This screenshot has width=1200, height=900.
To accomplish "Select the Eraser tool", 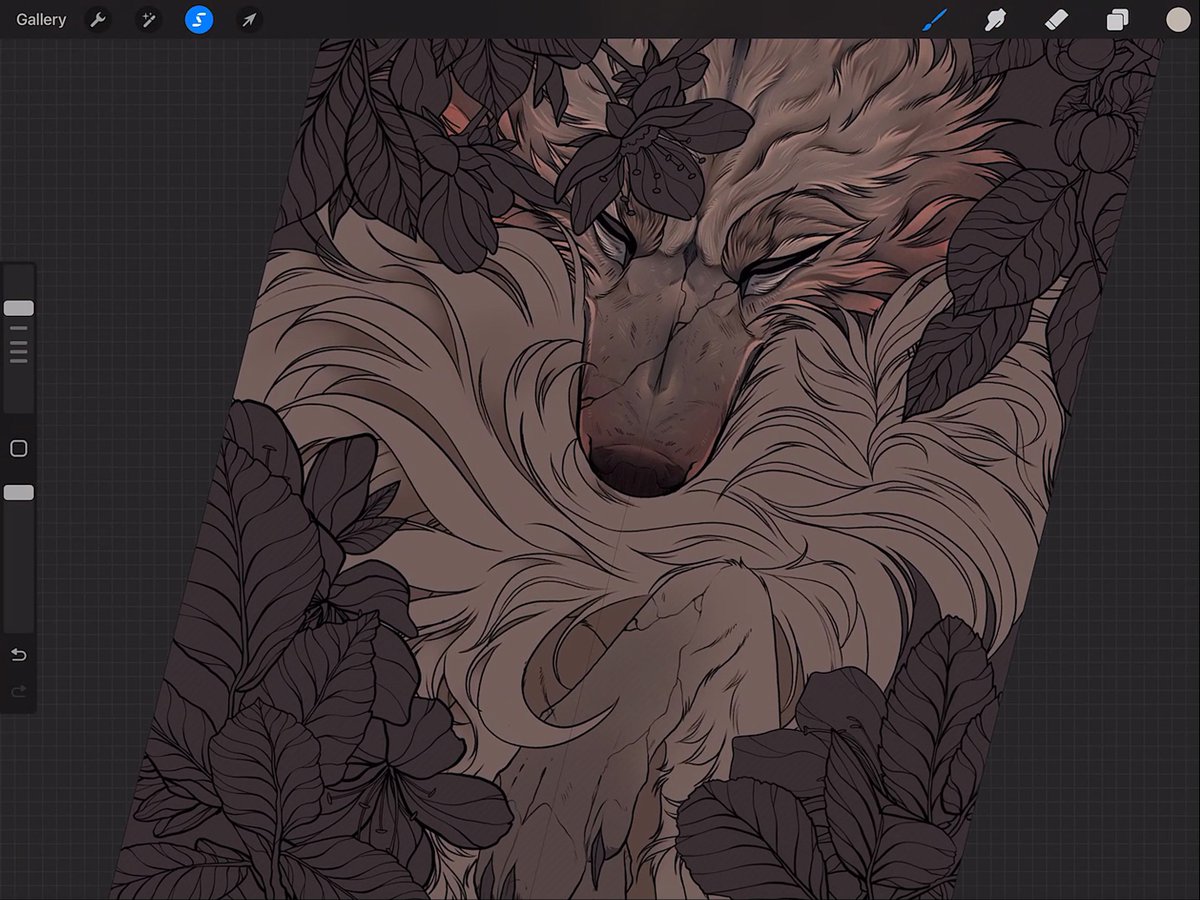I will tap(1056, 19).
